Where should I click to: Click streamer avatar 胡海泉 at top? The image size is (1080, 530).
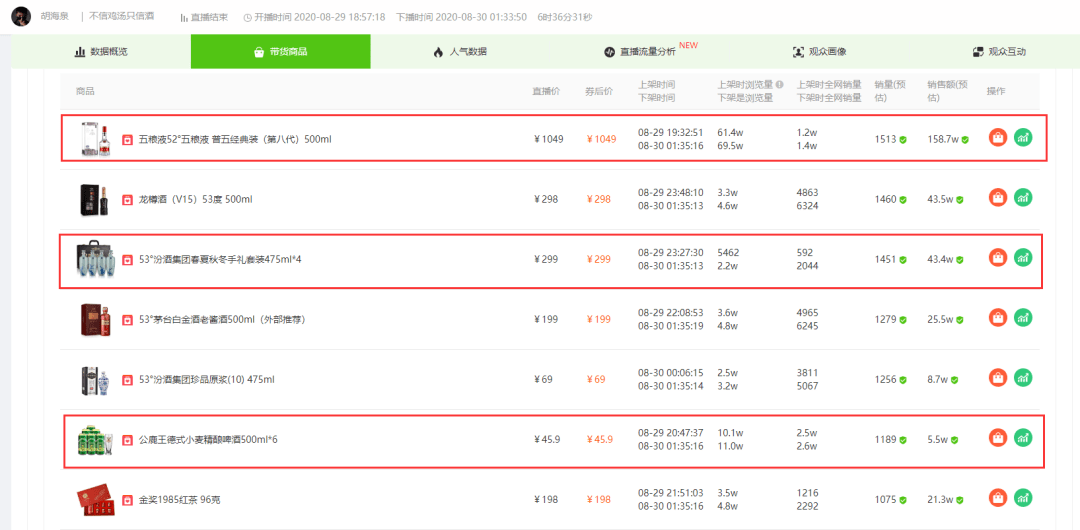pyautogui.click(x=21, y=16)
